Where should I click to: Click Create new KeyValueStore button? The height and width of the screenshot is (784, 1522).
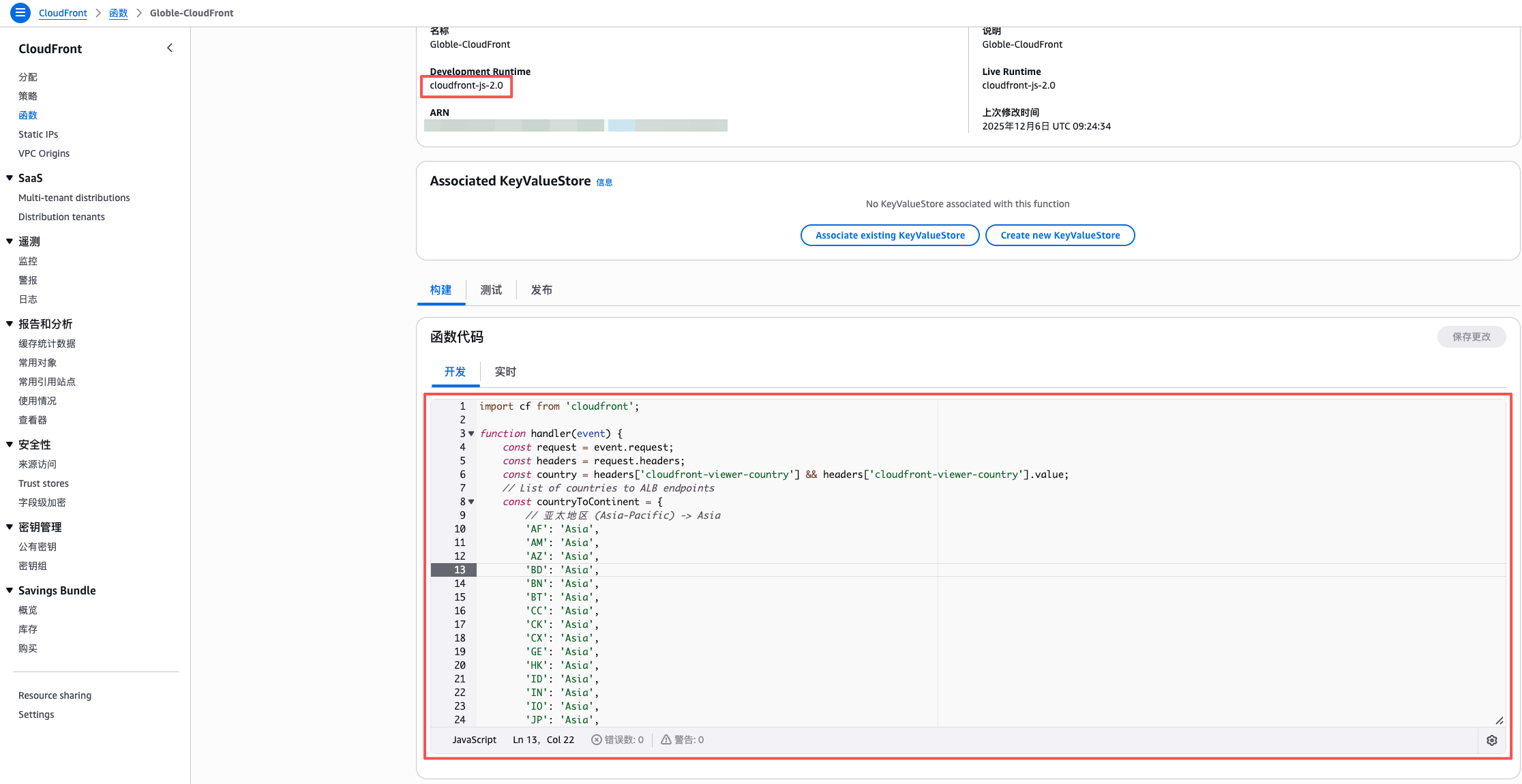click(1060, 235)
